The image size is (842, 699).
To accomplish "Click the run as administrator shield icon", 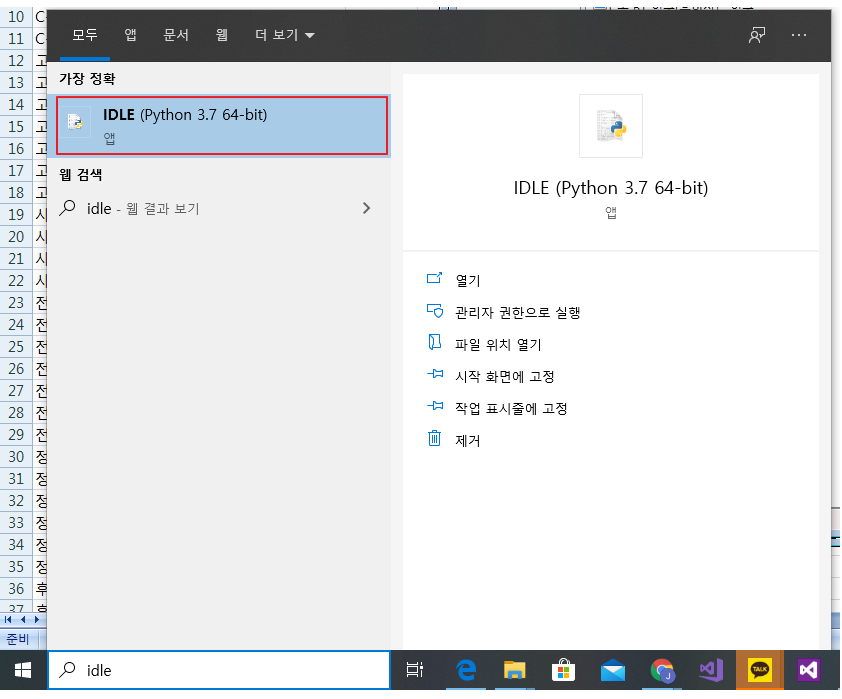I will pos(434,310).
